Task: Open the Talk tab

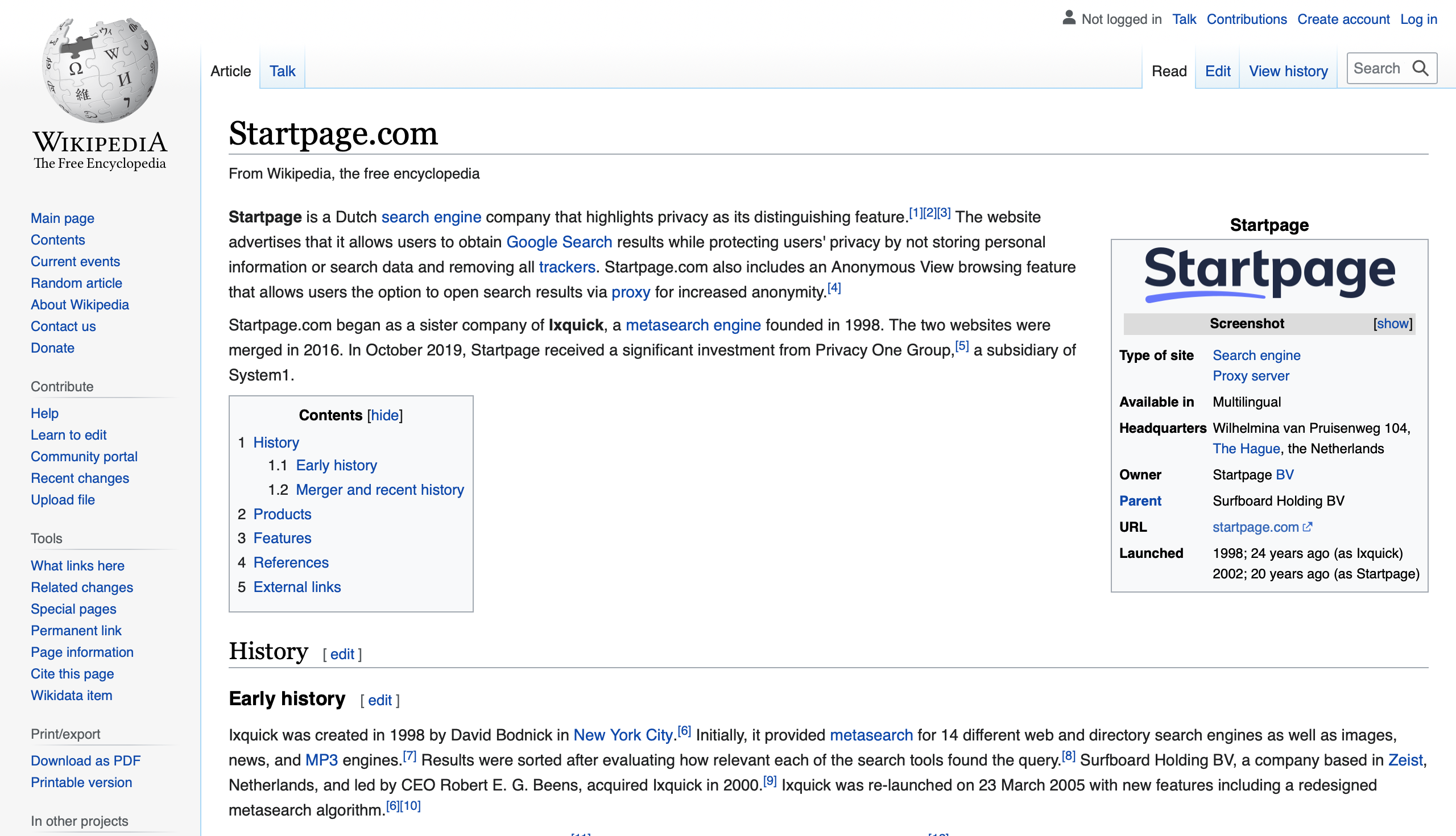Action: [x=282, y=71]
